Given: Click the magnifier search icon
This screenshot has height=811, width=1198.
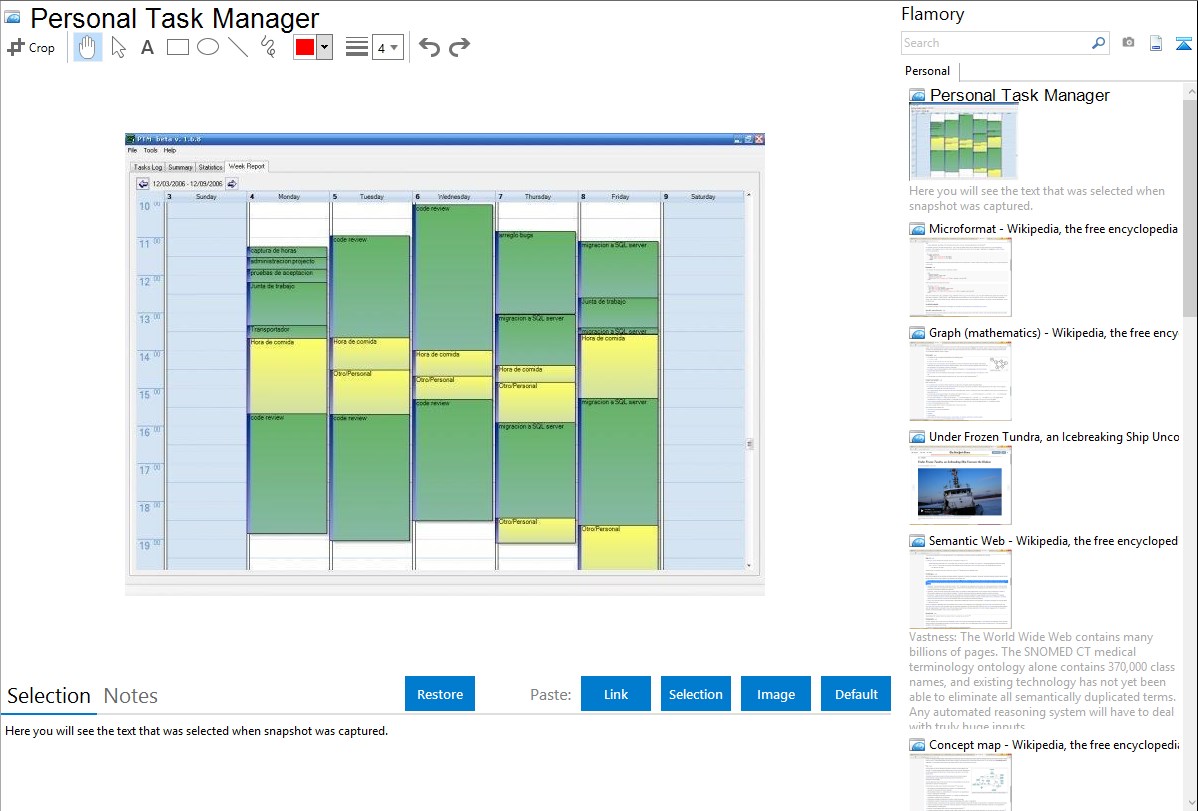Looking at the screenshot, I should pos(1098,43).
